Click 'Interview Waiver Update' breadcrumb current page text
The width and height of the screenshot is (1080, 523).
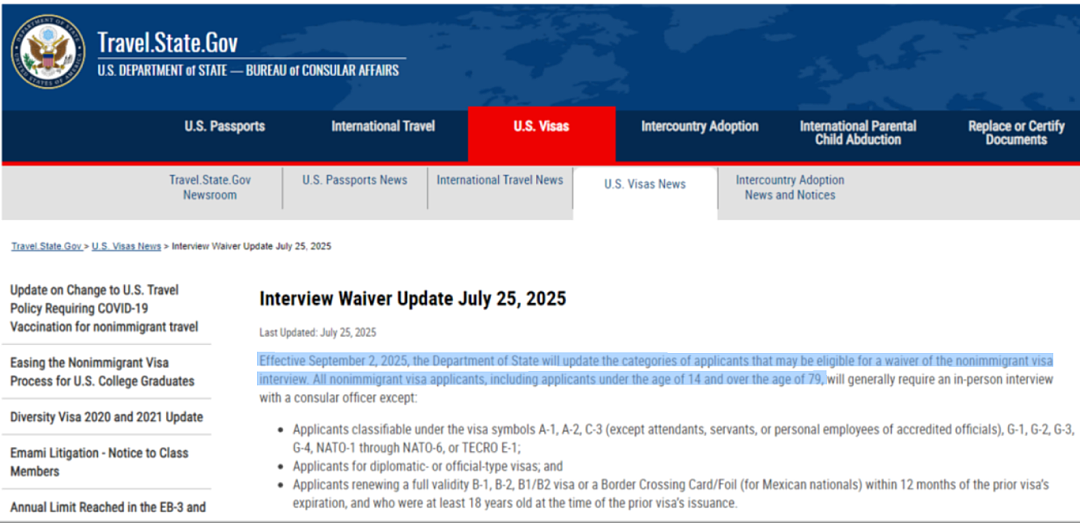click(251, 246)
